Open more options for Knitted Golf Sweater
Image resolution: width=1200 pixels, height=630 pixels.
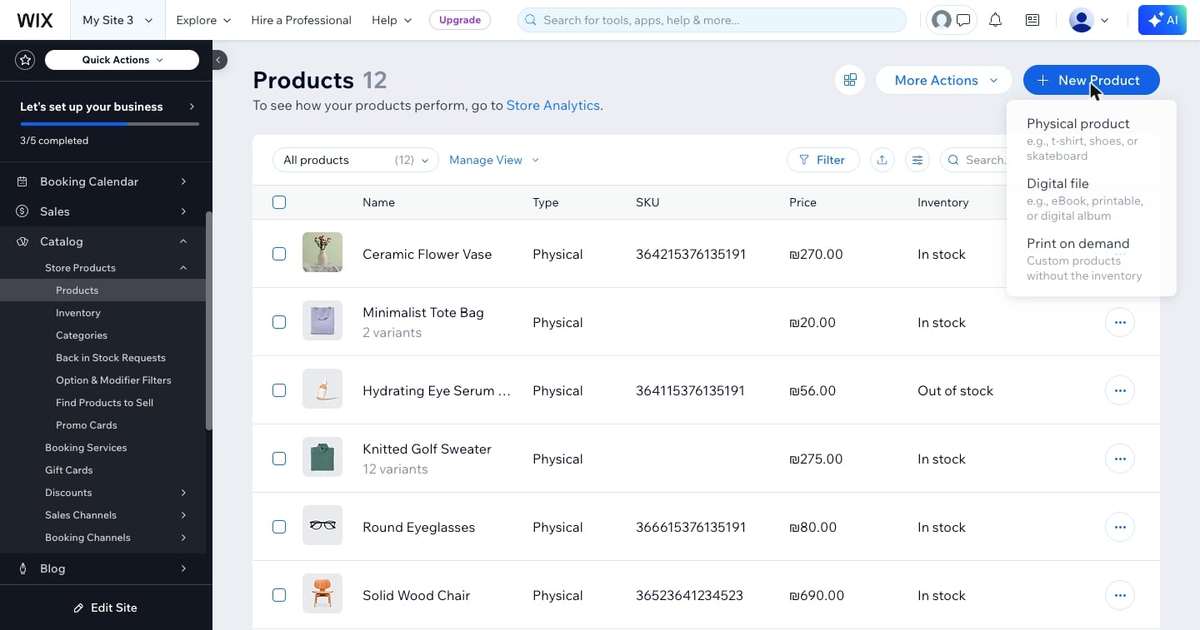click(1120, 459)
